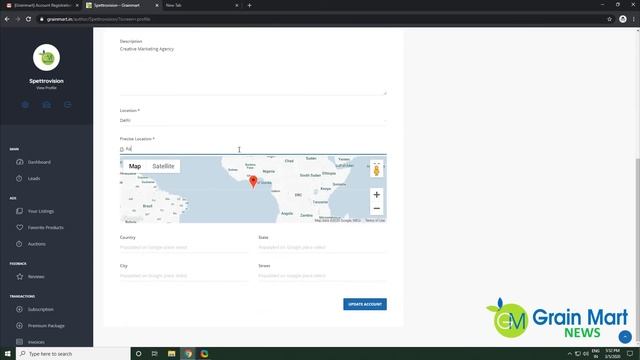This screenshot has height=360, width=640.
Task: Open the Windows Start menu
Action: pos(8,353)
